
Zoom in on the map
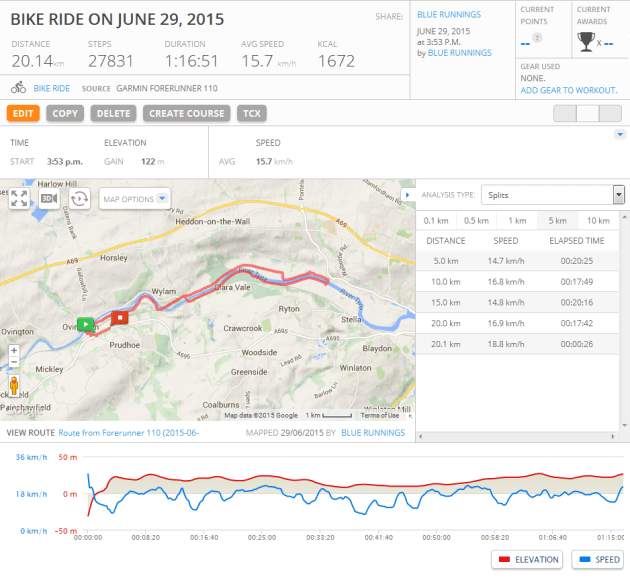tap(14, 351)
